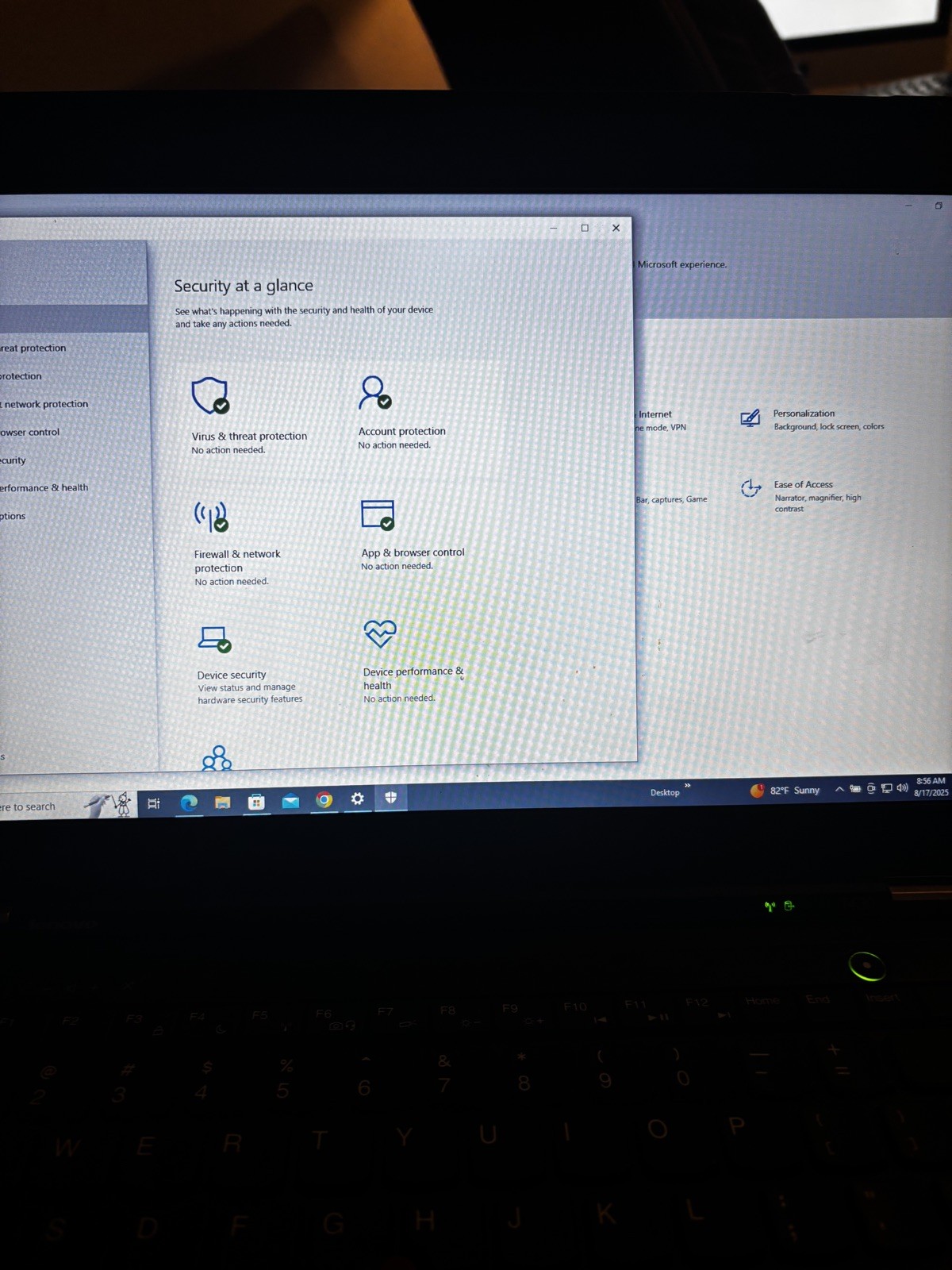
Task: Open the Gaming category text in Settings
Action: [671, 499]
